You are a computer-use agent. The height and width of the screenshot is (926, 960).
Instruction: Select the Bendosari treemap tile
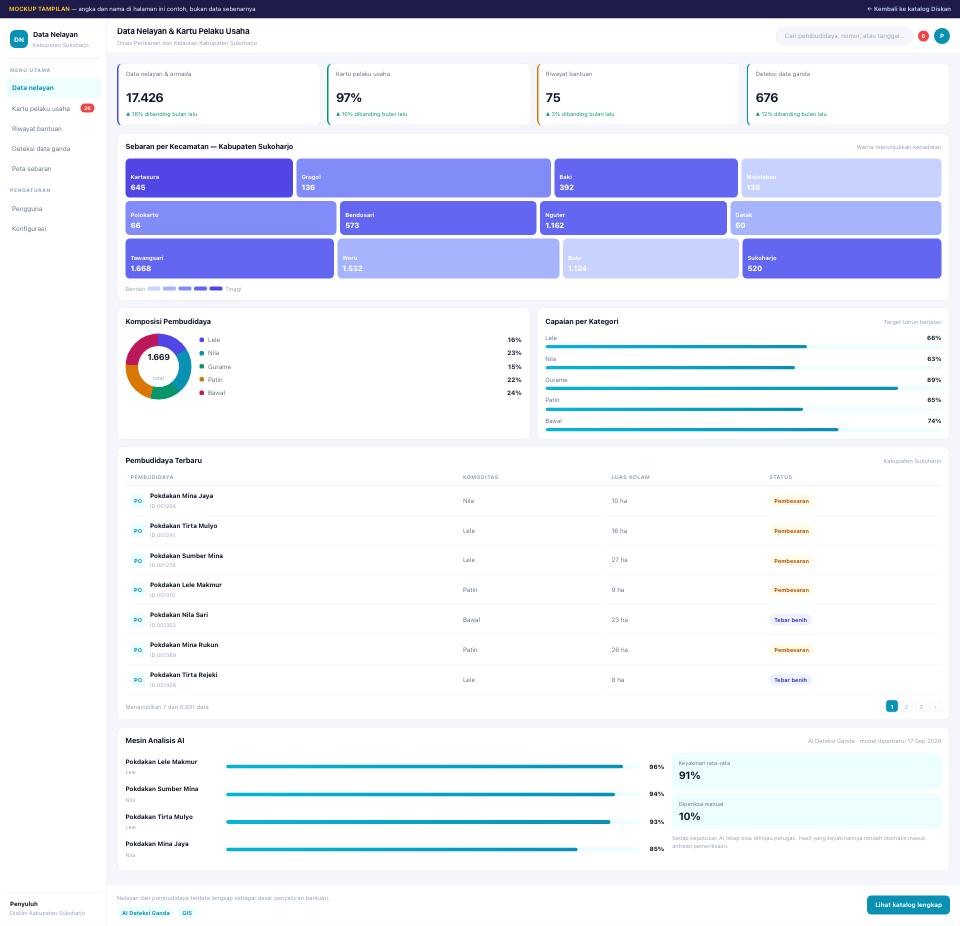pyautogui.click(x=438, y=218)
